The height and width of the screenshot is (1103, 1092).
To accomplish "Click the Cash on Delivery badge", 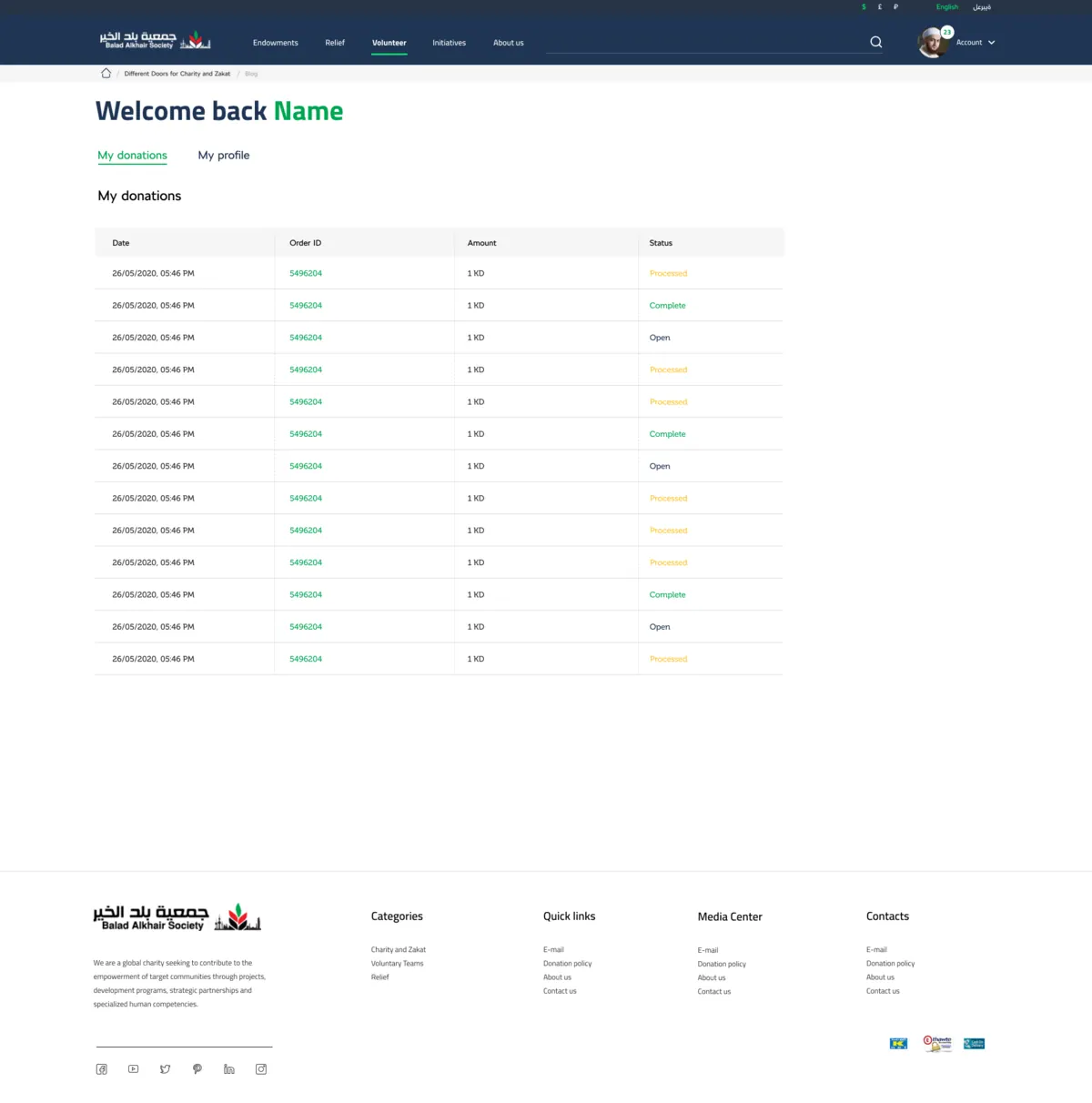I will [x=975, y=1044].
